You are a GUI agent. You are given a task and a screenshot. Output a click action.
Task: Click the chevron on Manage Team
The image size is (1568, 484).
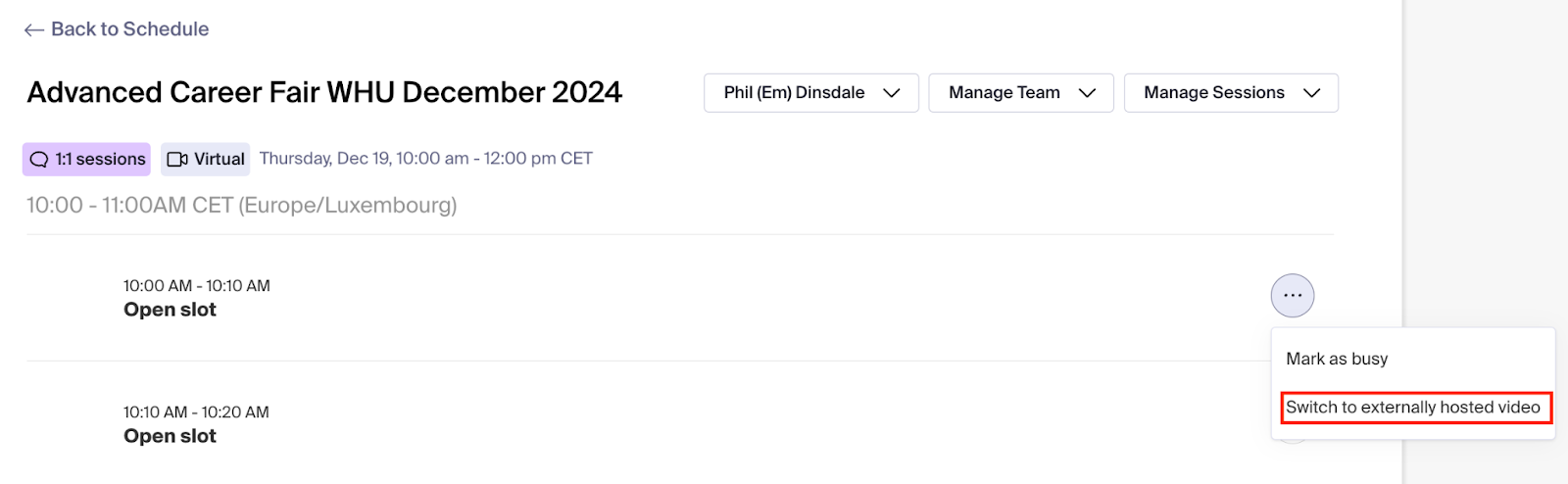(x=1087, y=93)
